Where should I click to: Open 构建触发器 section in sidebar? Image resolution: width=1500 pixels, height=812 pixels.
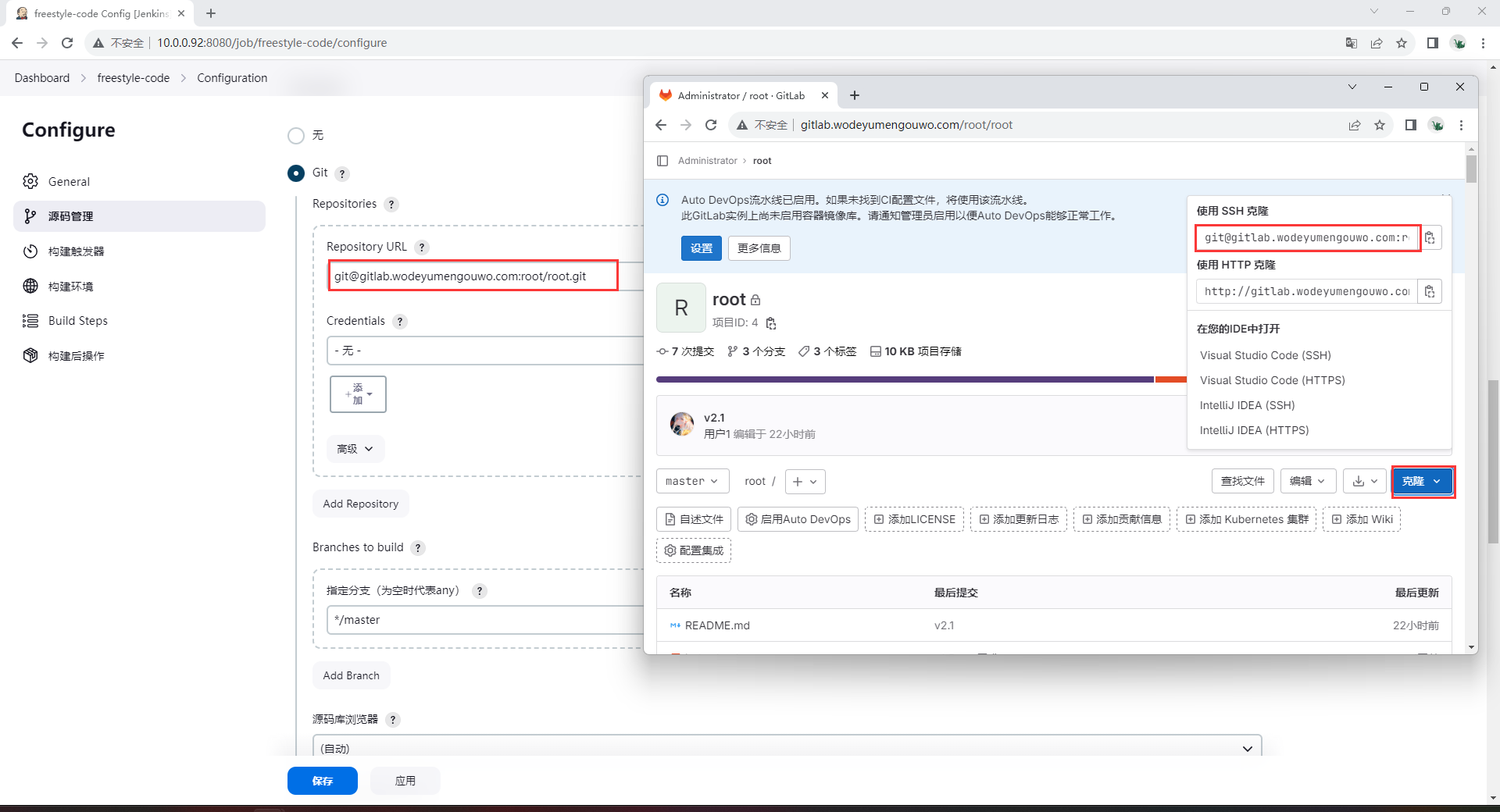(x=139, y=251)
